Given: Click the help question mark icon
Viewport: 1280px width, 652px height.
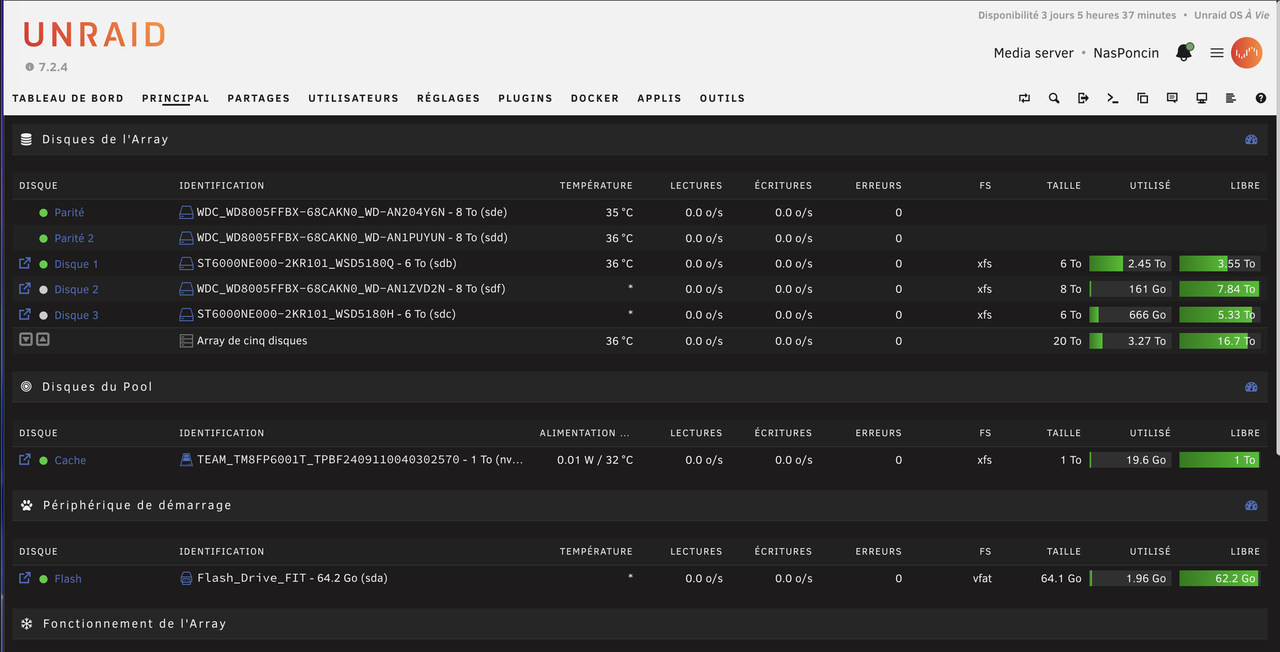Looking at the screenshot, I should click(1260, 98).
